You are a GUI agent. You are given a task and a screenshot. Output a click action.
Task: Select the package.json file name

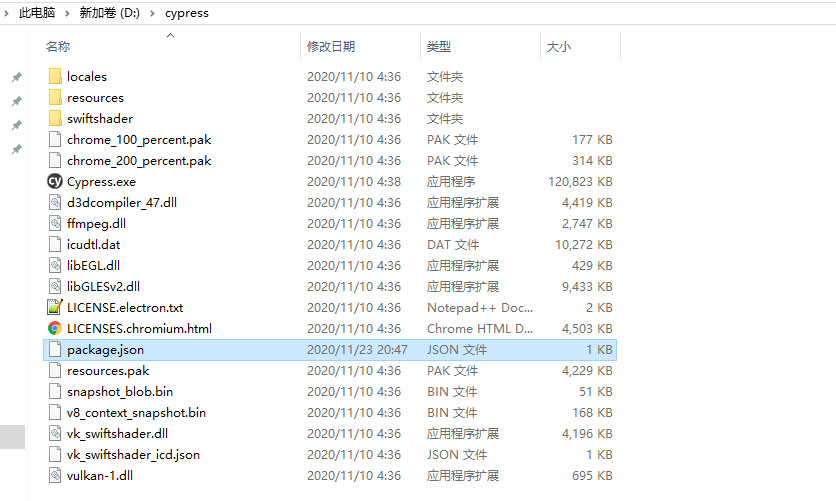click(106, 350)
